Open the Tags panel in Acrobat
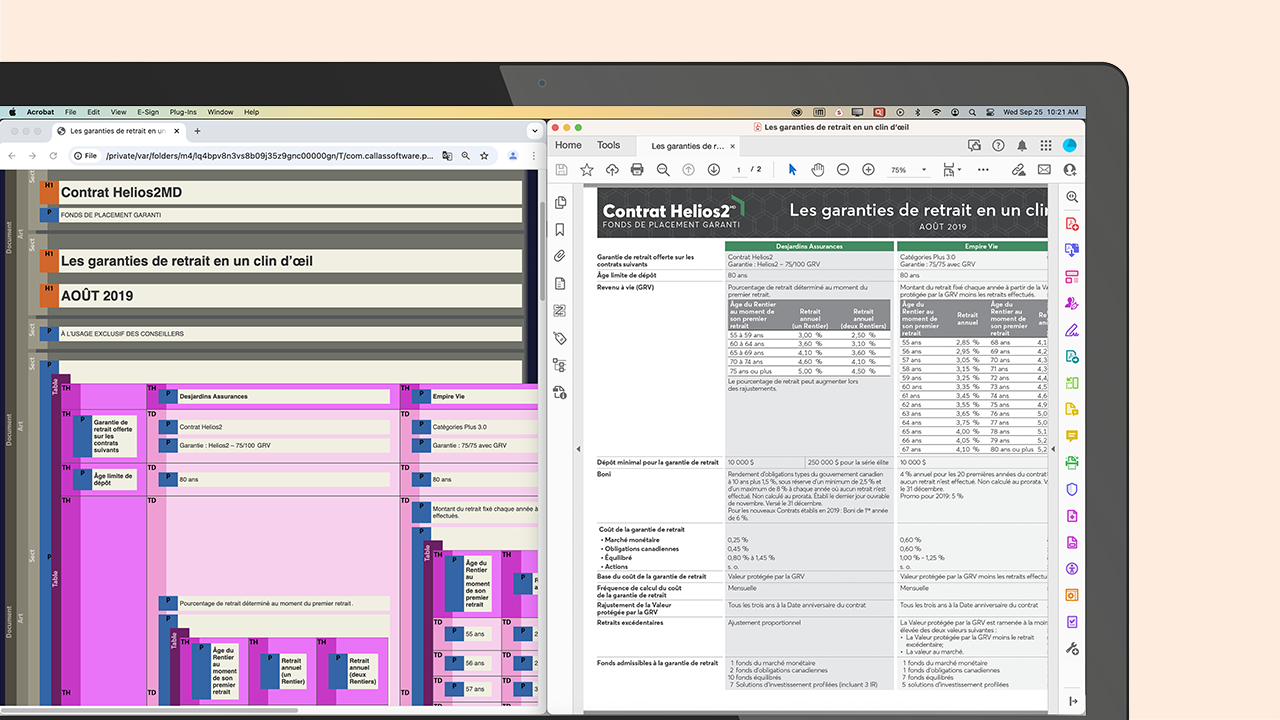 click(561, 339)
